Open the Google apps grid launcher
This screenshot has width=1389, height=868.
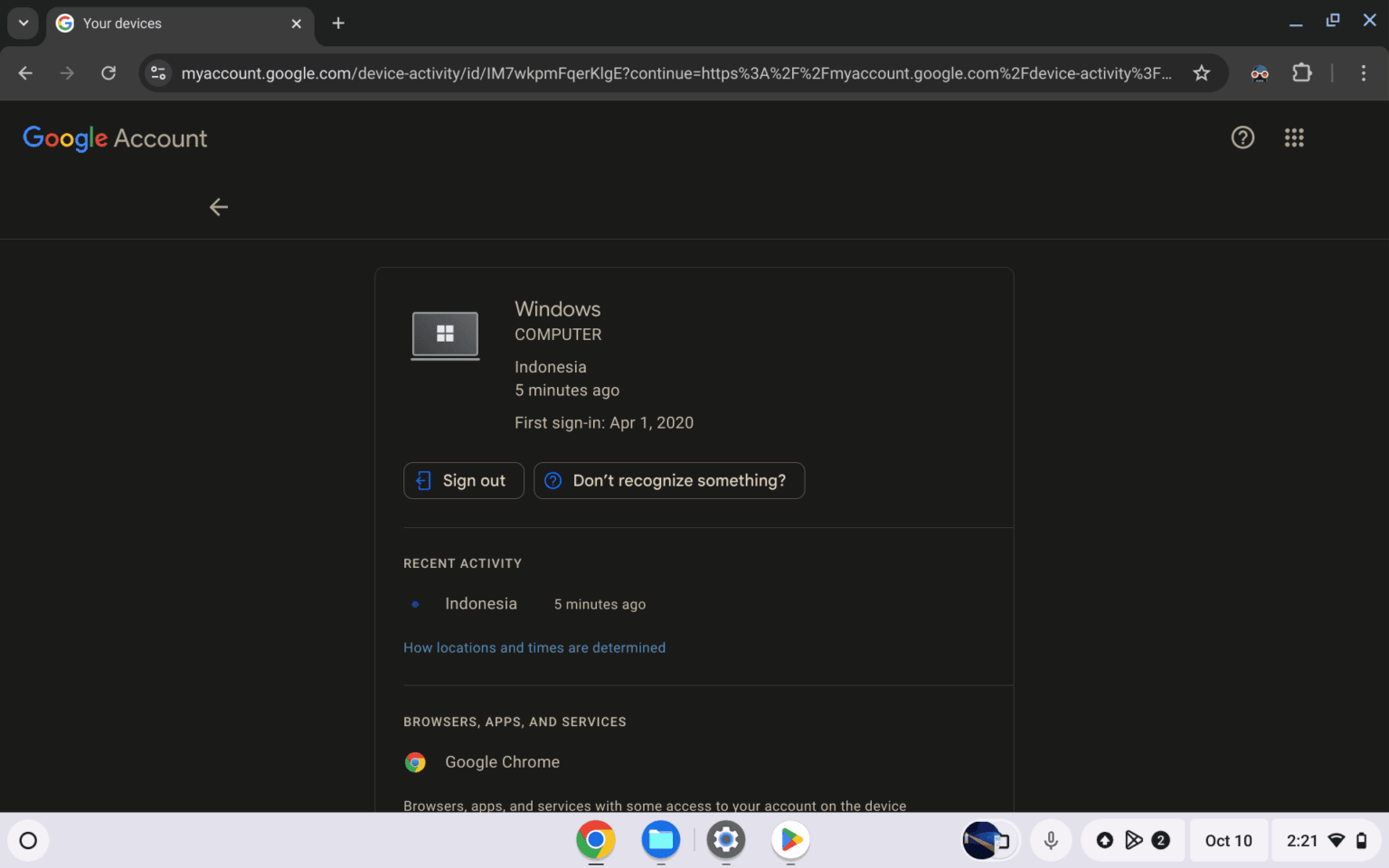coord(1293,137)
